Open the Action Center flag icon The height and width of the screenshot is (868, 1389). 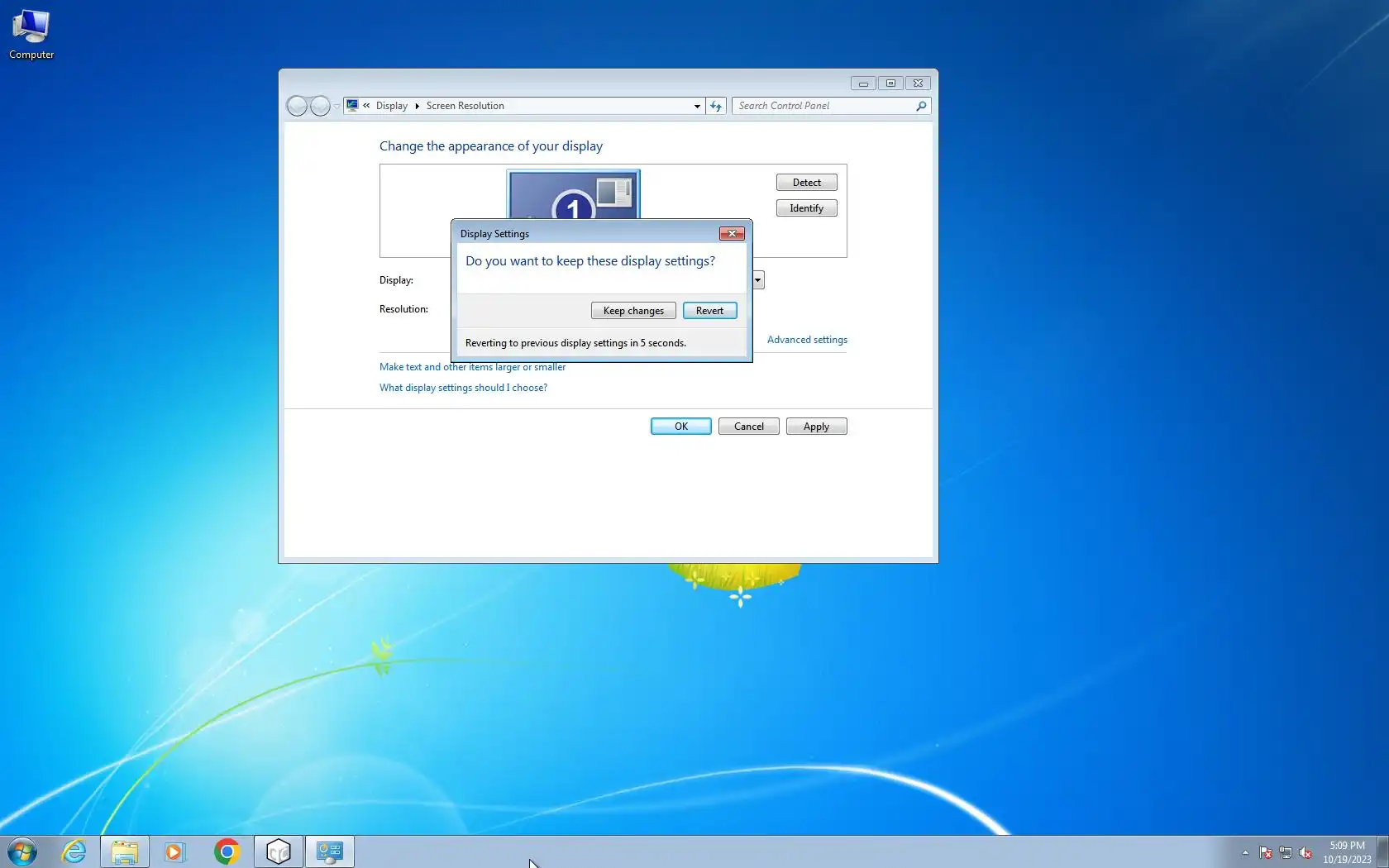(1266, 852)
